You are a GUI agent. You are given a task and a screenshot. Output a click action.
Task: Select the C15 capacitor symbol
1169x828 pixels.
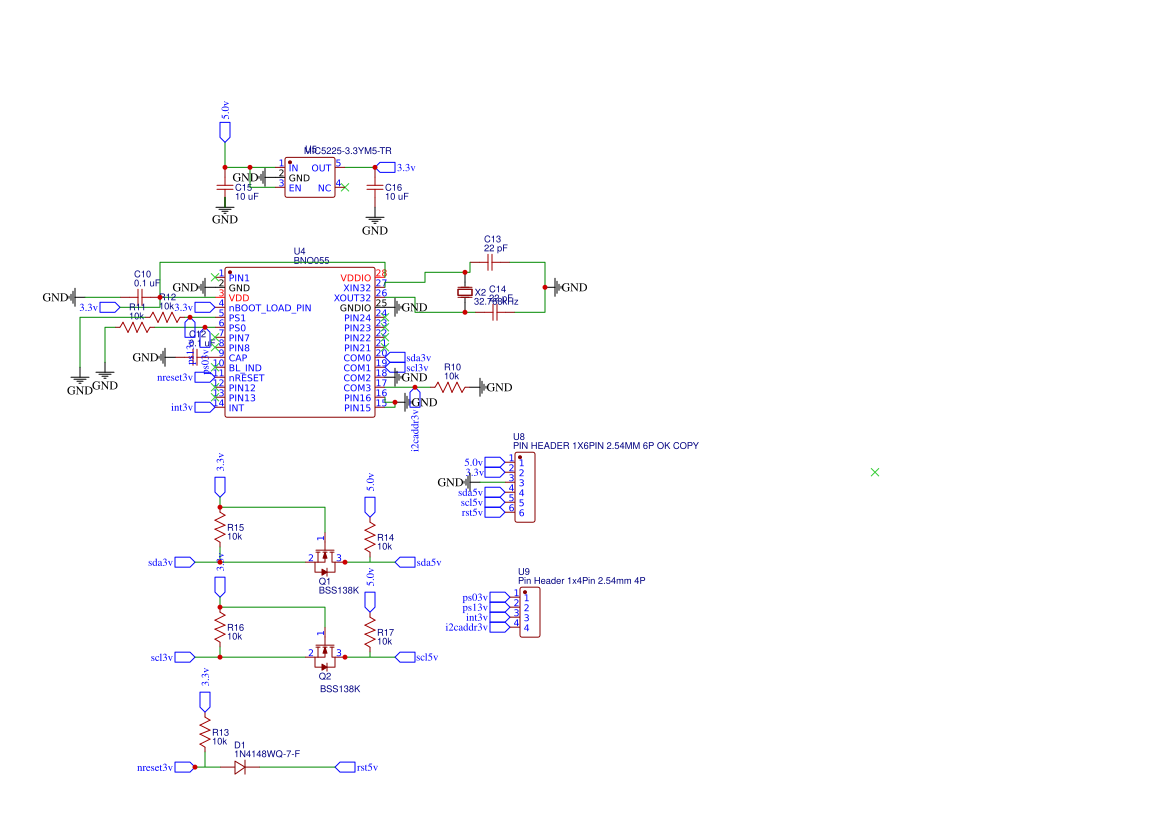225,187
